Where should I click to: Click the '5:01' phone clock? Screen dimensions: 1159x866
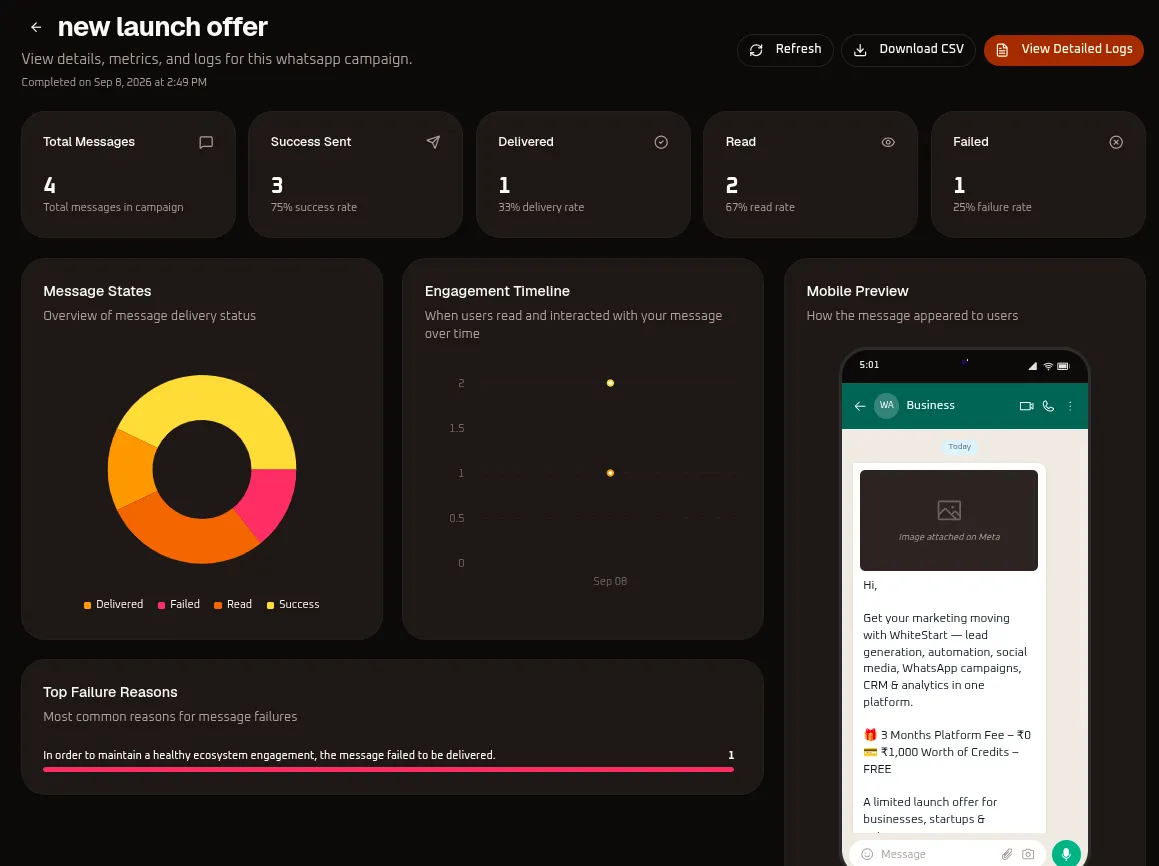(x=869, y=365)
